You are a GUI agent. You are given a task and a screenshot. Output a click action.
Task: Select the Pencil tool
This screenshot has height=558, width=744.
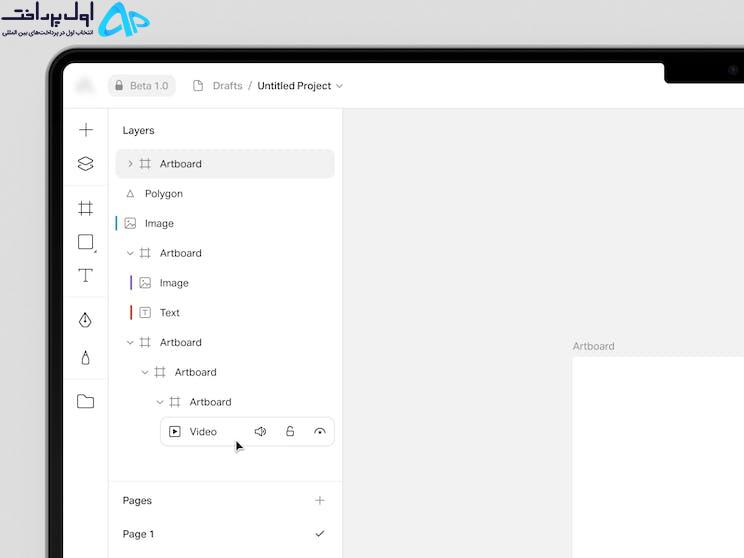[85, 357]
